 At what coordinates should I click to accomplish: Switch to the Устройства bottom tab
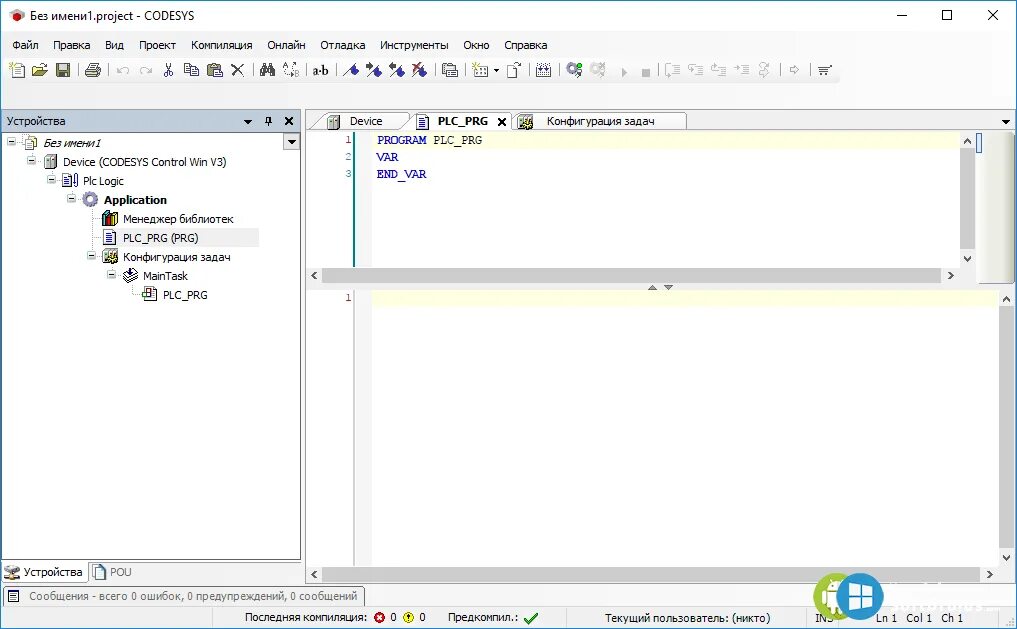(x=44, y=573)
